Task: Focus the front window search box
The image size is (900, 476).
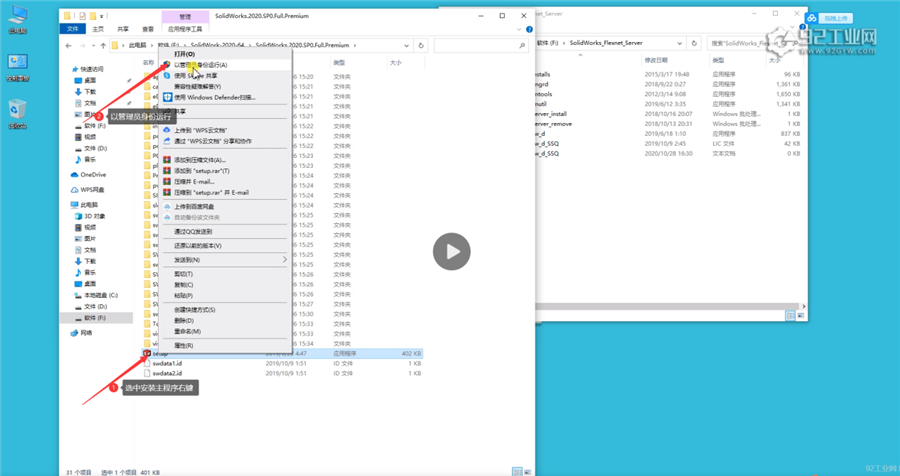Action: pos(480,45)
